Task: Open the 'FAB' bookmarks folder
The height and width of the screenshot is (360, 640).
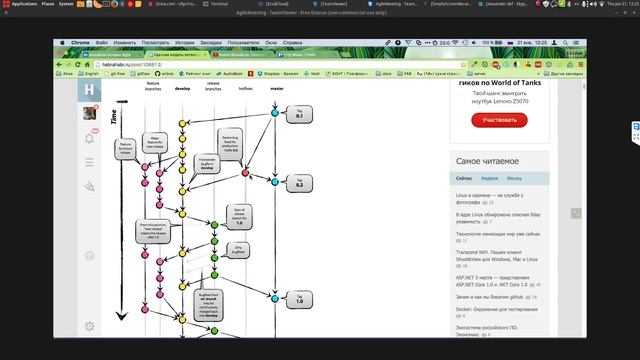Action: tap(404, 73)
